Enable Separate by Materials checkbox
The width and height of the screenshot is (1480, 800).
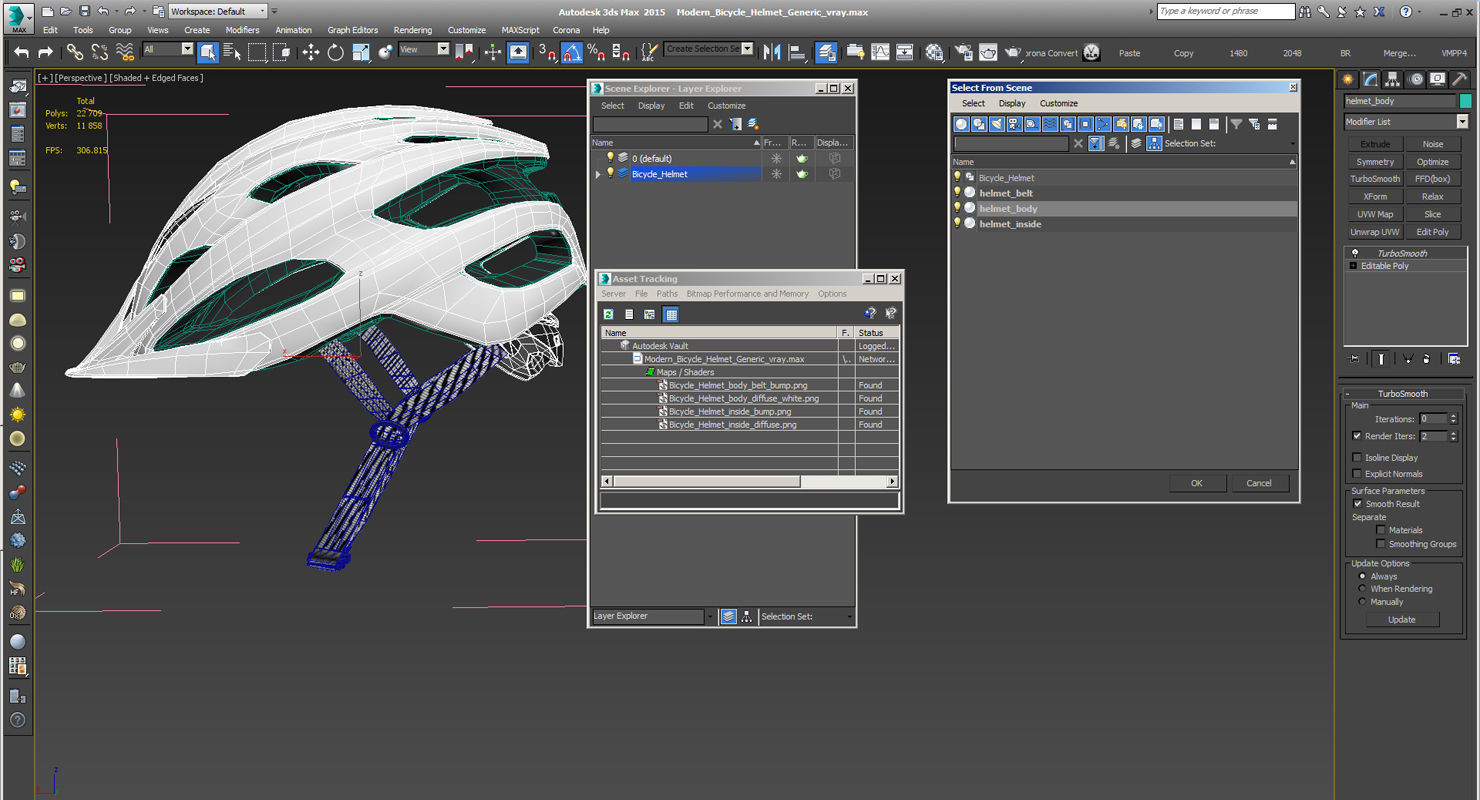click(x=1381, y=530)
